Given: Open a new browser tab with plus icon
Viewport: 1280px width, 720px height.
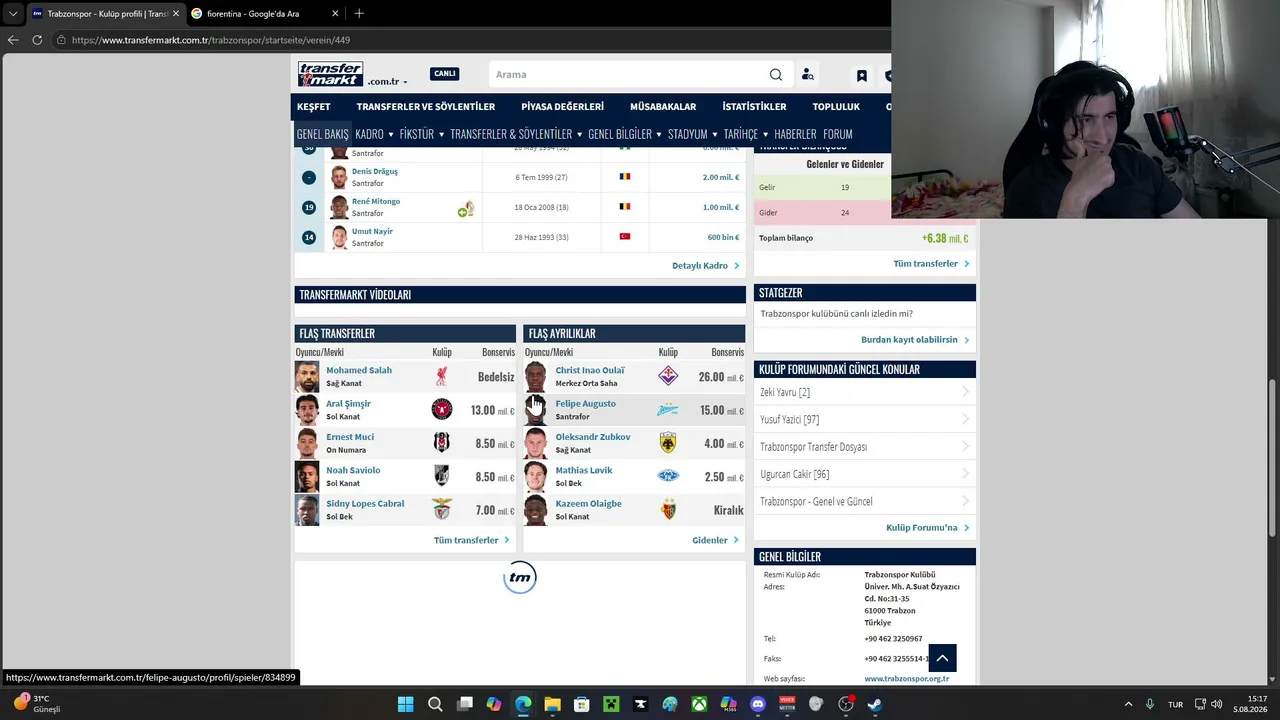Looking at the screenshot, I should click(x=359, y=13).
